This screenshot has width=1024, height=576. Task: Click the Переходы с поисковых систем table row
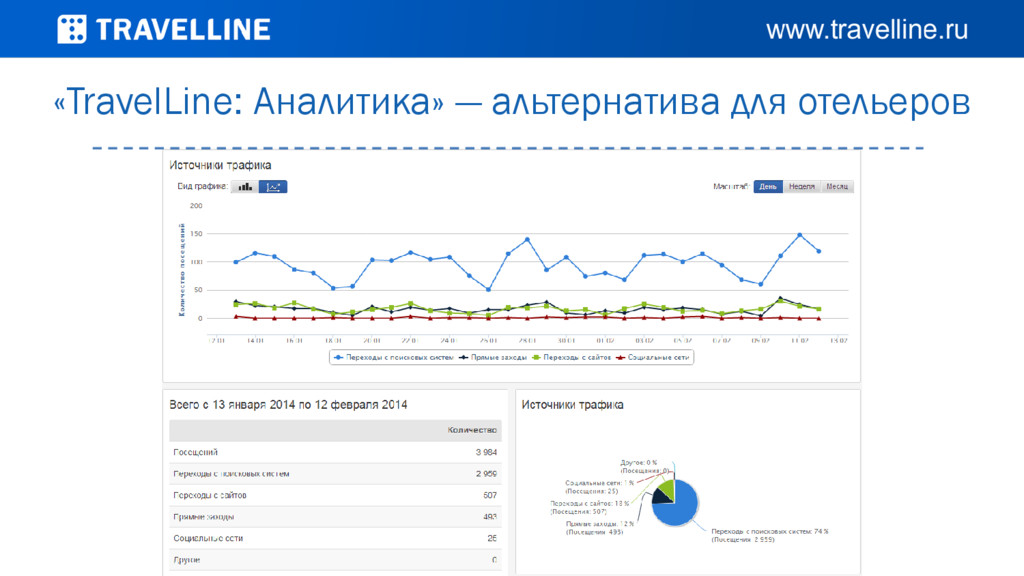pyautogui.click(x=335, y=473)
